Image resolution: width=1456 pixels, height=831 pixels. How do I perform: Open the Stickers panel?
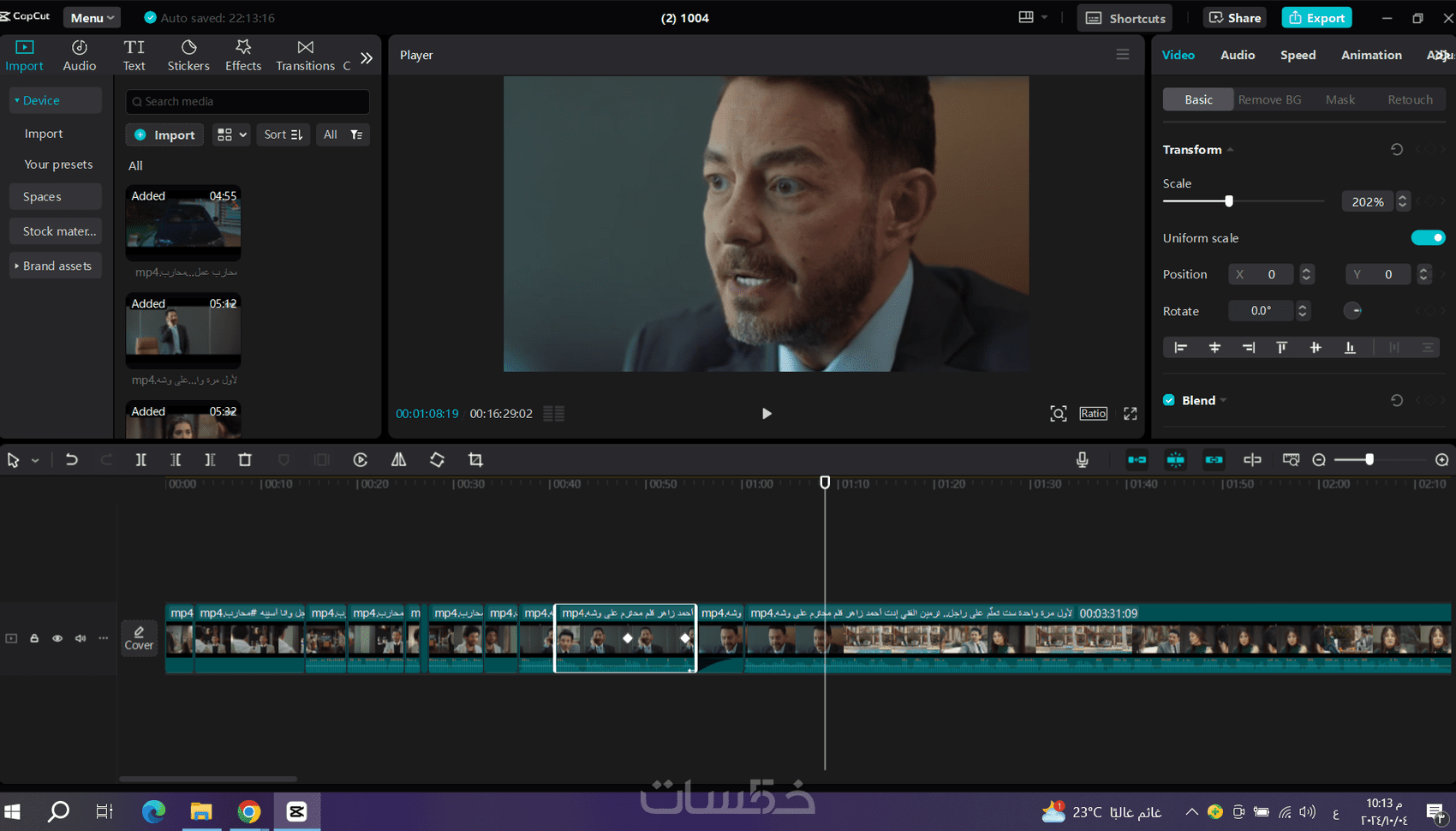point(188,55)
